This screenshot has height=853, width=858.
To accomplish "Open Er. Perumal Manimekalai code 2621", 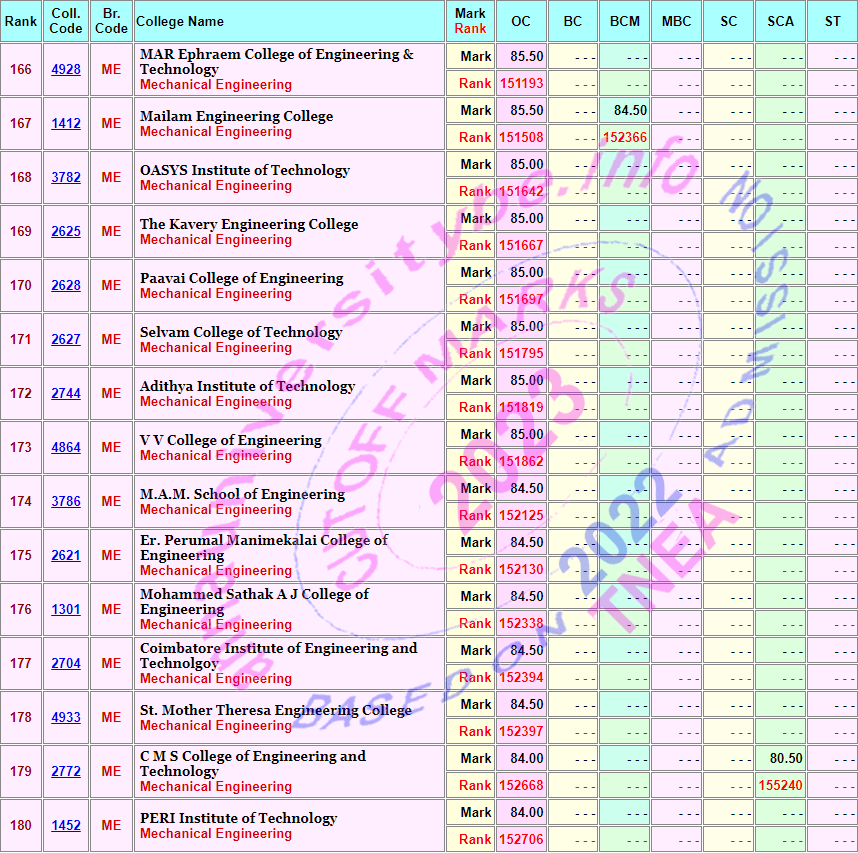I will (x=66, y=556).
